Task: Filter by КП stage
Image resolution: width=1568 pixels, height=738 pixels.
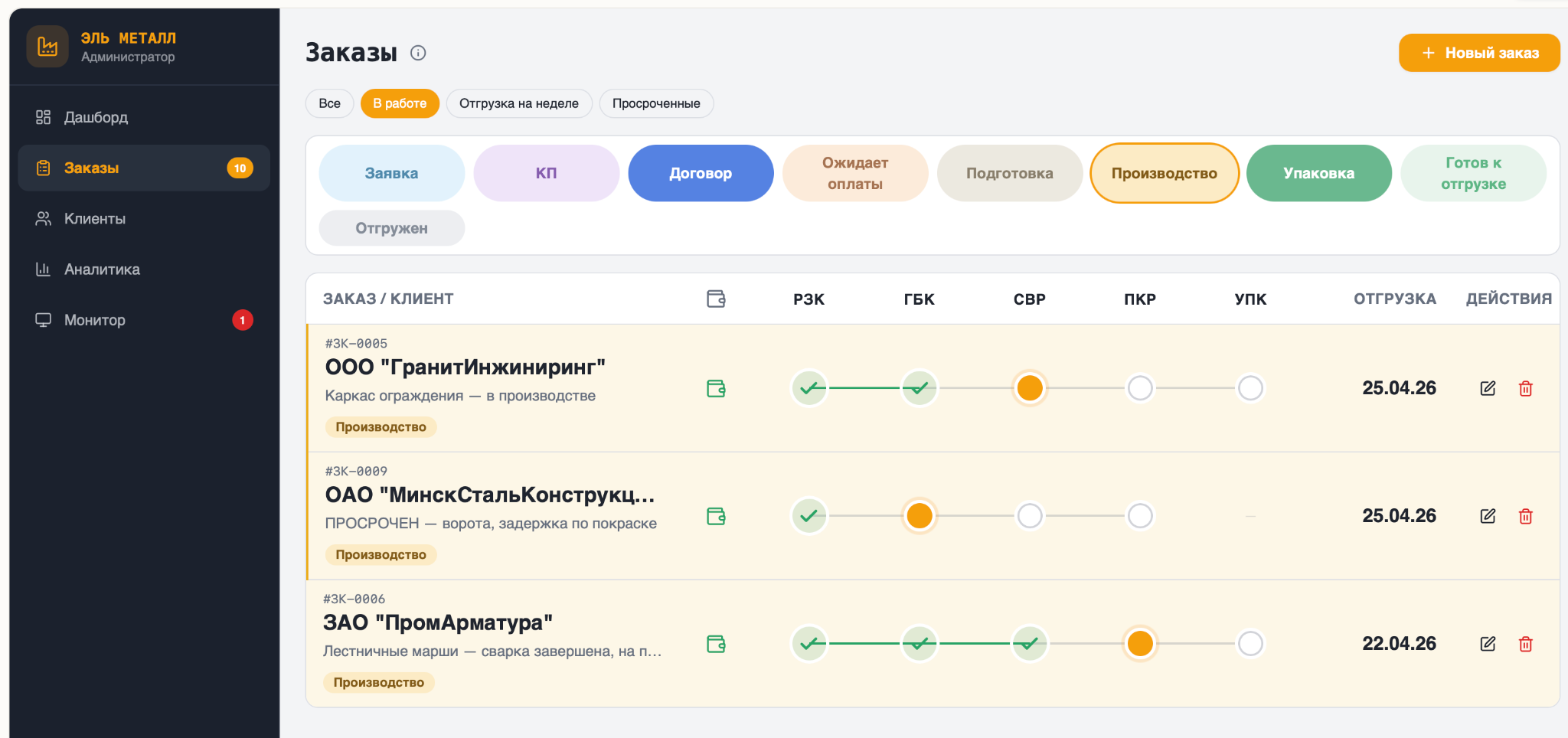Action: [x=547, y=173]
